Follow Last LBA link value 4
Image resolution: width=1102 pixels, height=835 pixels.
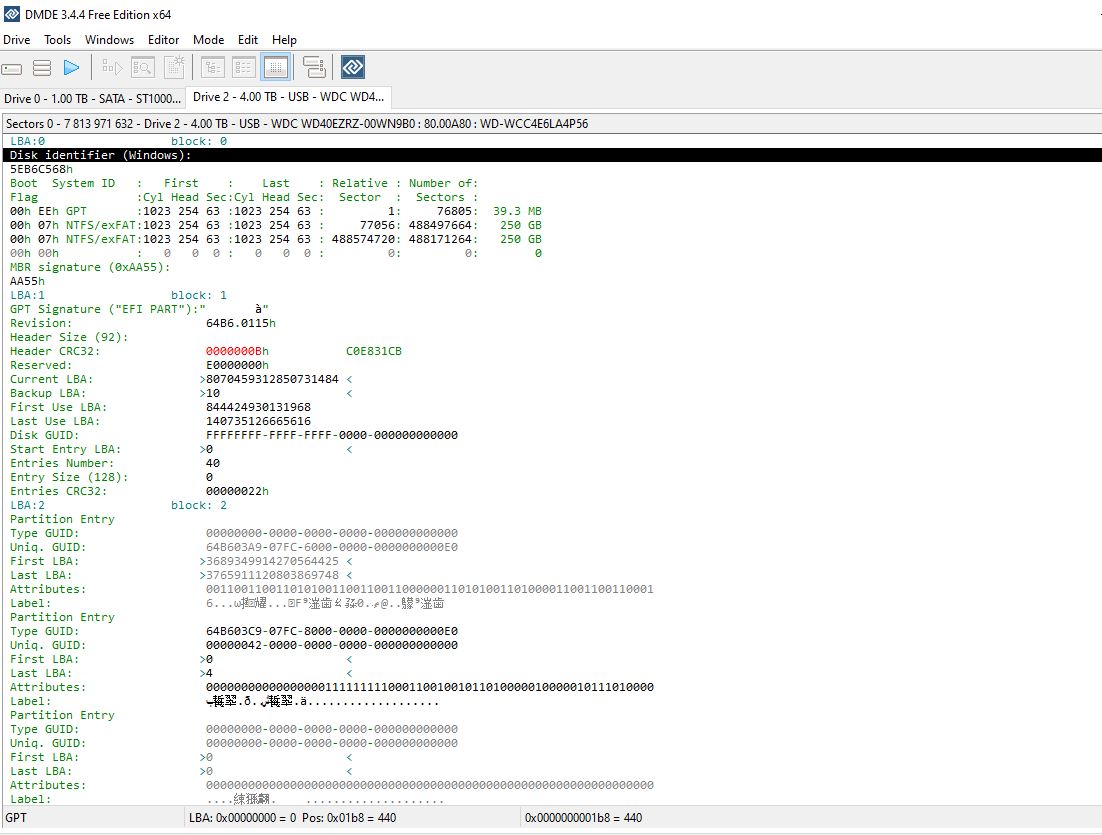click(209, 673)
